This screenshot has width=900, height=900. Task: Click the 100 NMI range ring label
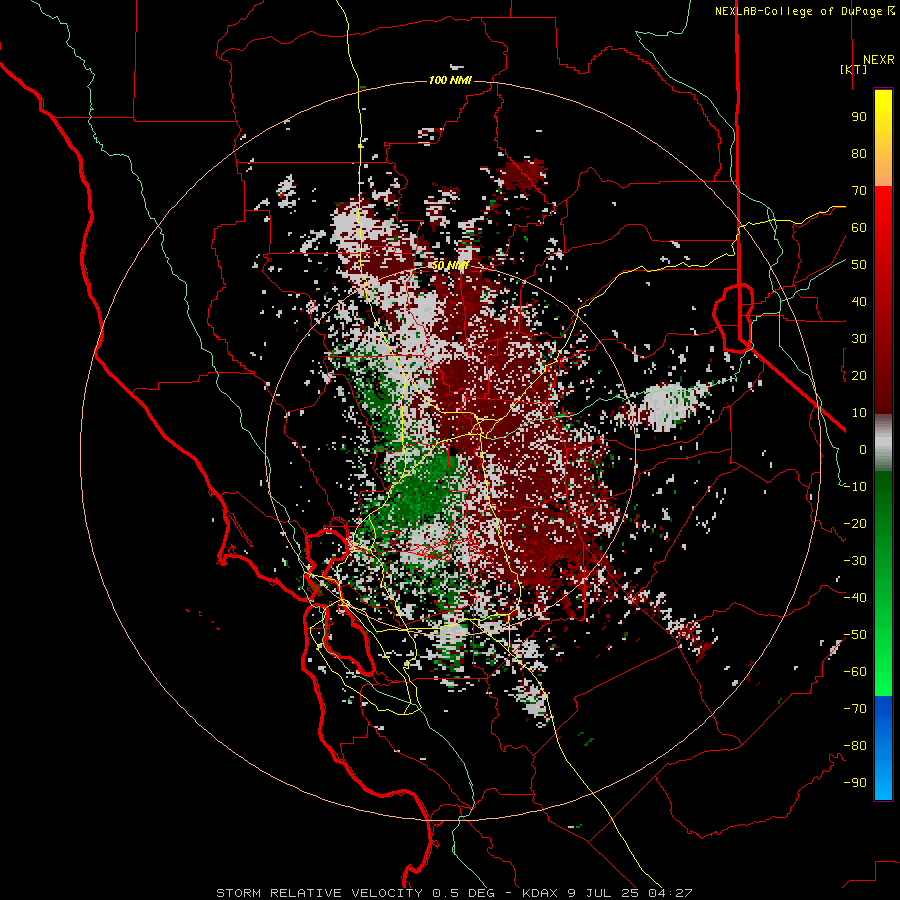coord(451,80)
